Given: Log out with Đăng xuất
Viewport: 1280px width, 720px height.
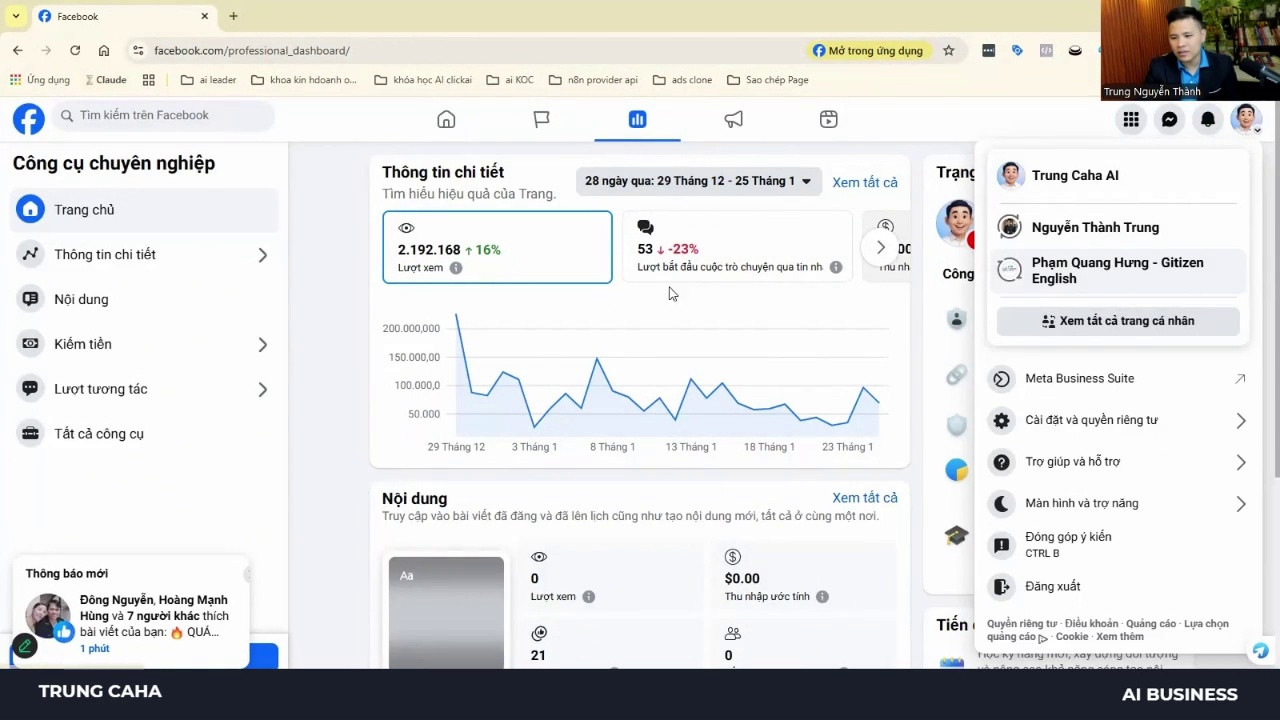Looking at the screenshot, I should 1117,587.
